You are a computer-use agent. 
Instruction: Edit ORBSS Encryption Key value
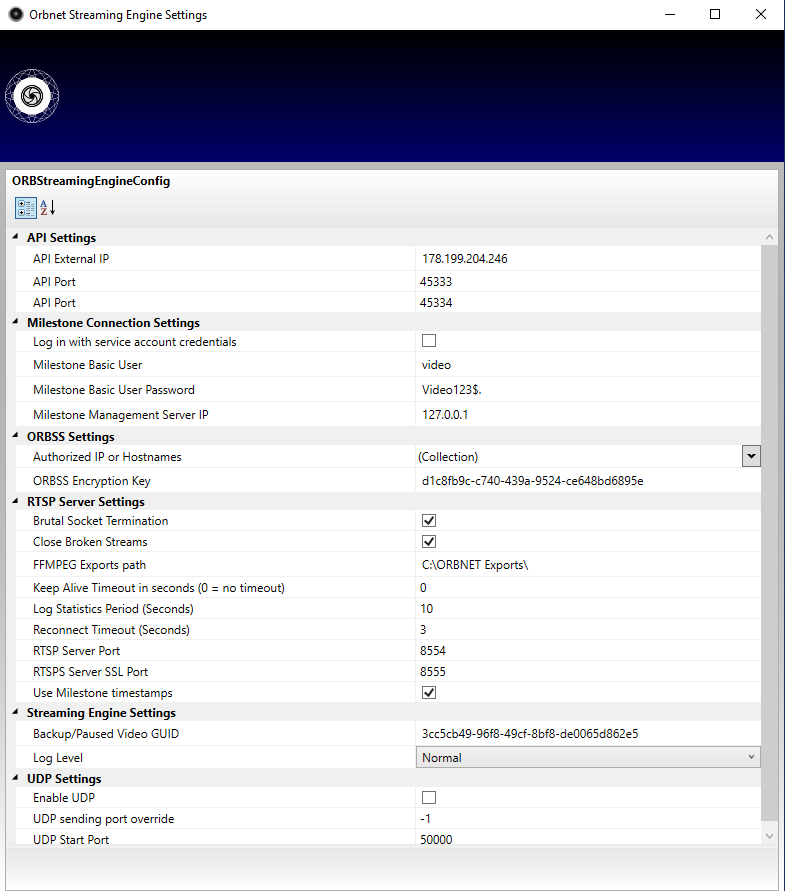pyautogui.click(x=588, y=481)
